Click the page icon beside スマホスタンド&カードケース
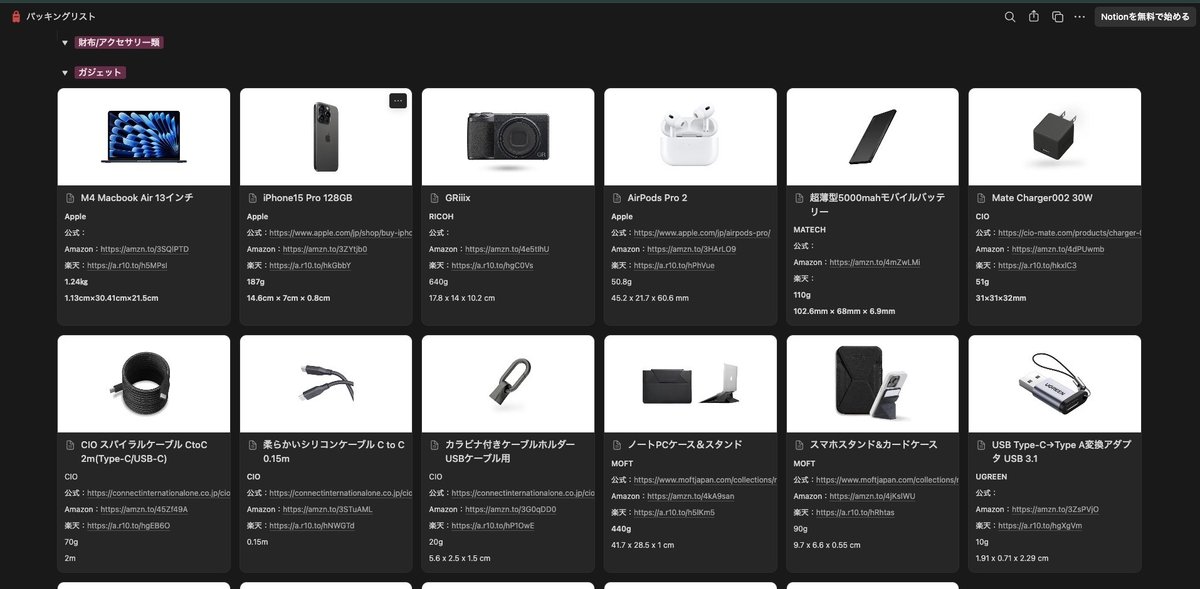This screenshot has width=1200, height=589. pos(799,445)
